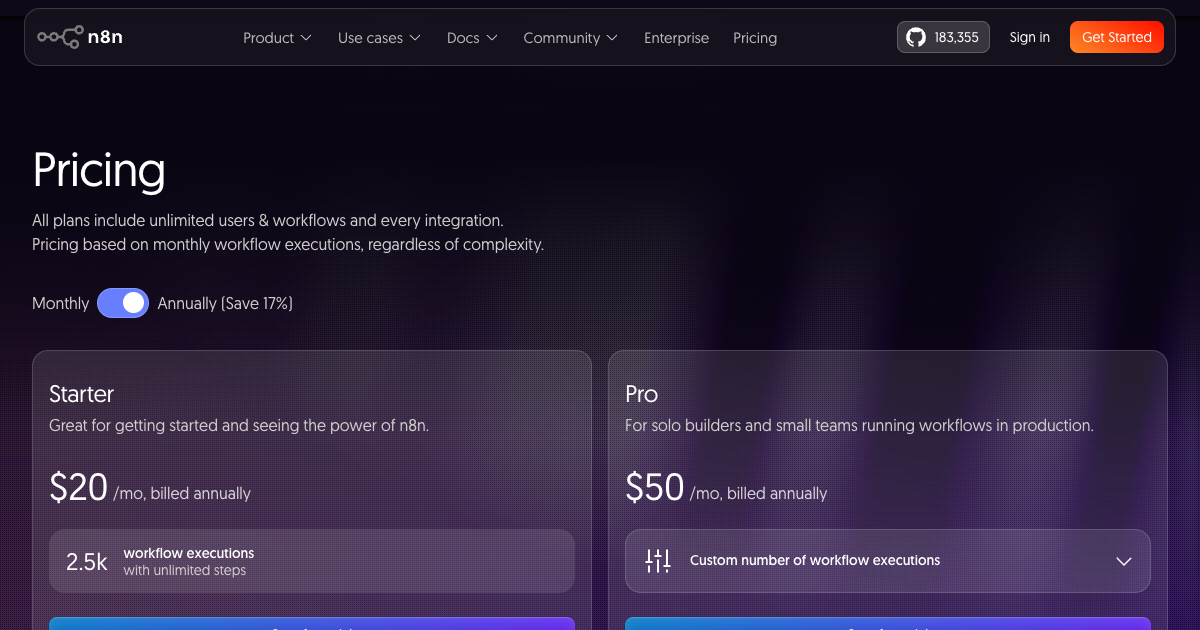Screen dimensions: 1200x630
Task: Click the Monthly billing label
Action: point(60,303)
